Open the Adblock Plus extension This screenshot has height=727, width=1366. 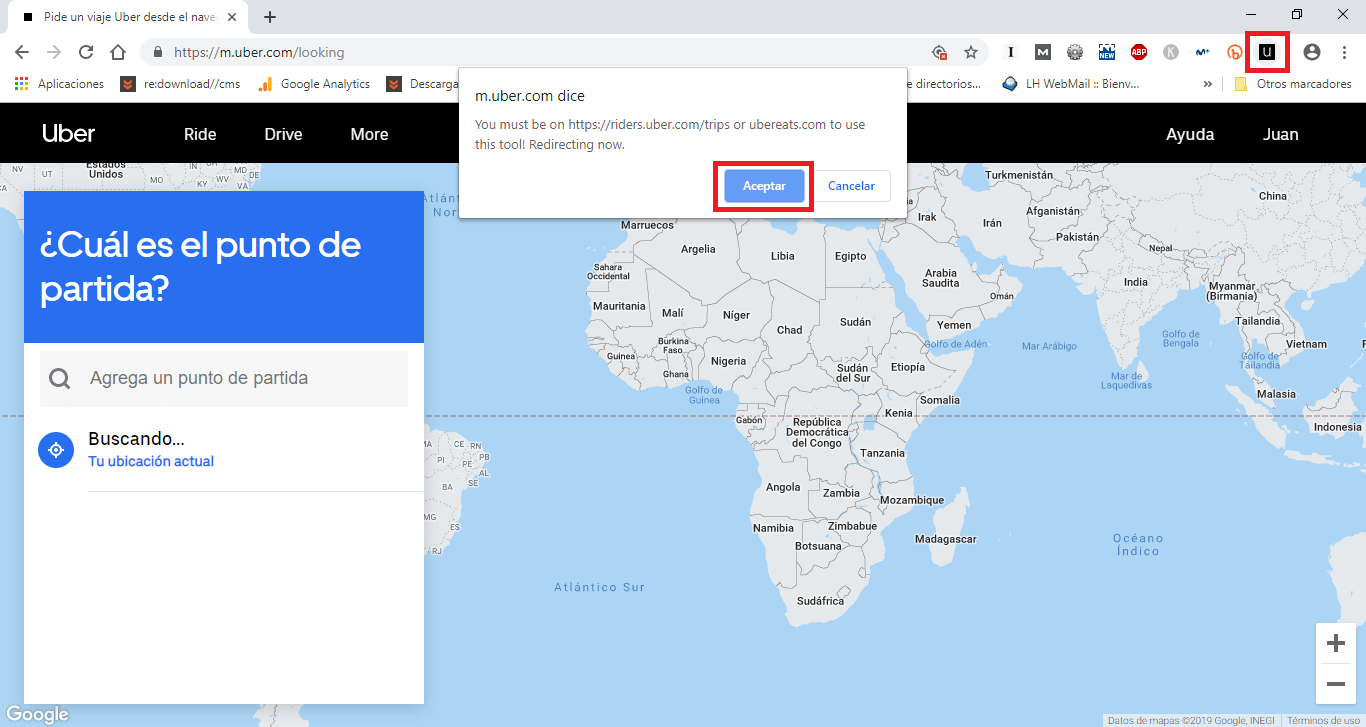coord(1139,52)
